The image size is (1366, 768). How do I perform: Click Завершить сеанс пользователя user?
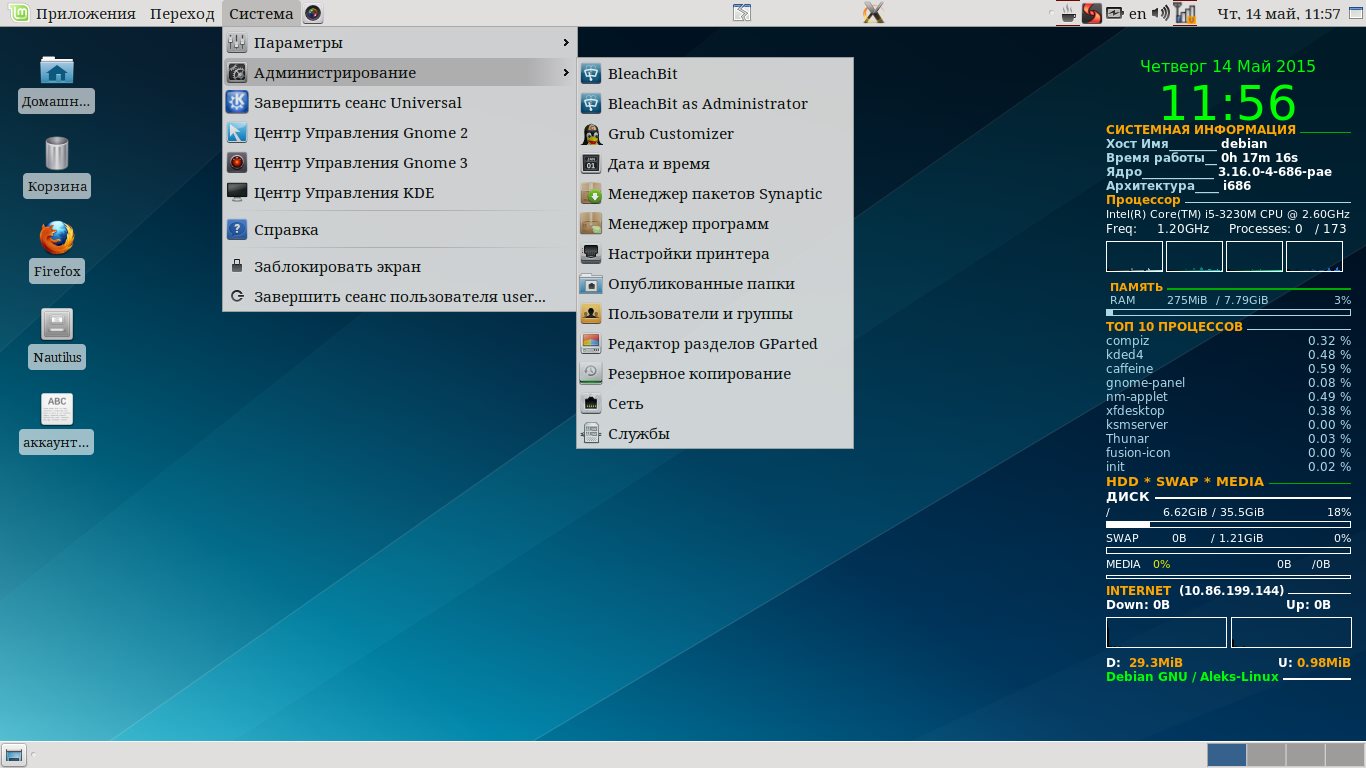coord(399,297)
